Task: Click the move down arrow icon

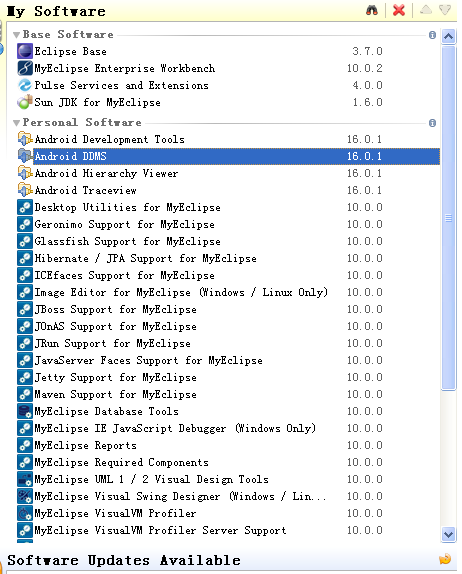Action: 445,10
